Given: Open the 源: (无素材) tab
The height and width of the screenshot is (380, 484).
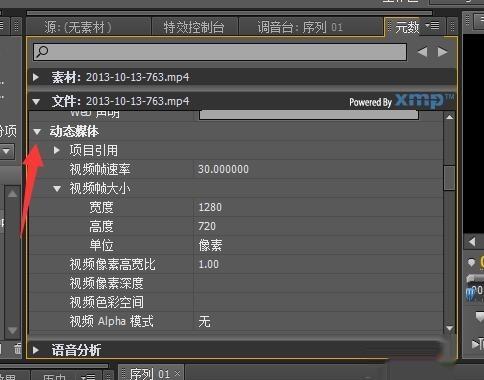Looking at the screenshot, I should 78,27.
